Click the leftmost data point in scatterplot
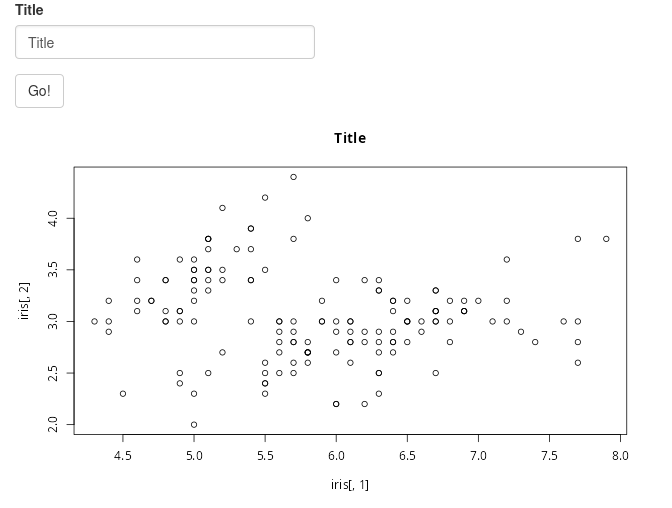The height and width of the screenshot is (508, 672). 94,321
